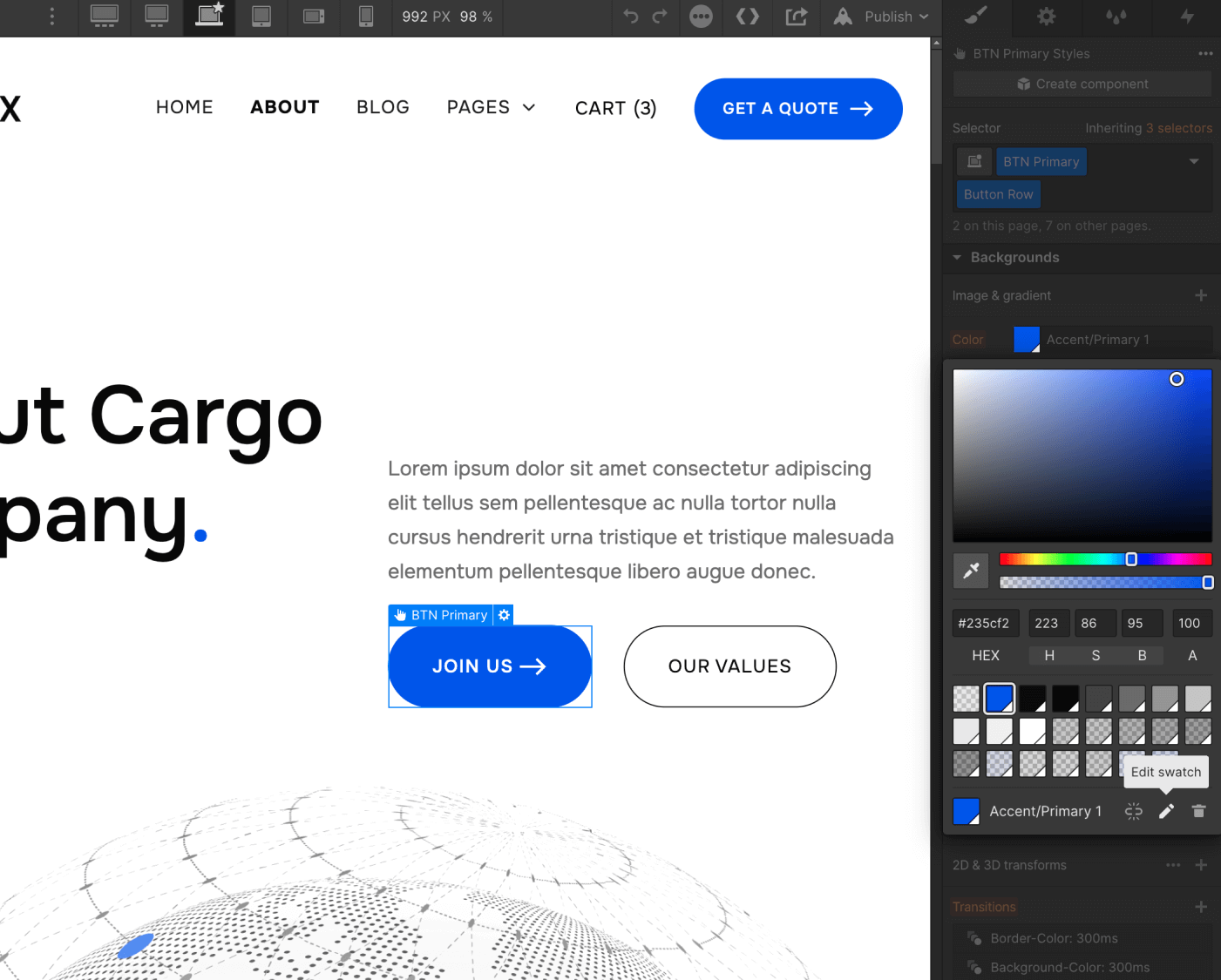Delete the Accent/Primary 1 swatch with trash icon
Image resolution: width=1221 pixels, height=980 pixels.
pos(1198,811)
